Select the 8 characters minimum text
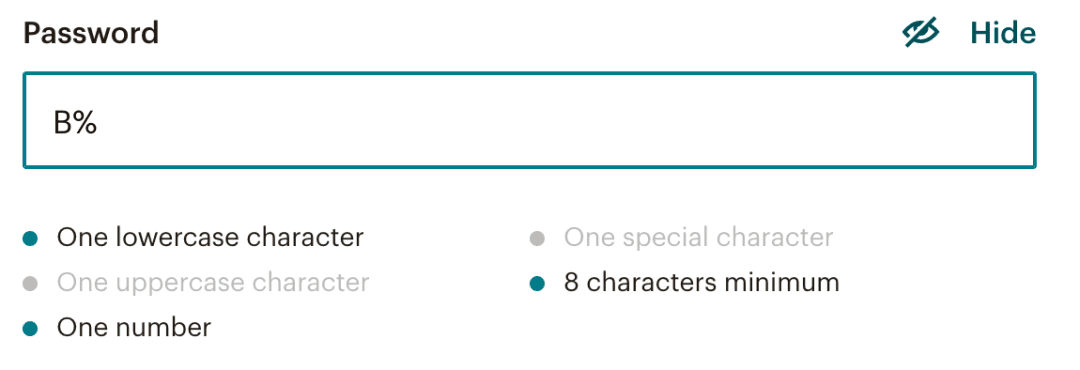Screen dimensions: 1080x370 click(x=701, y=282)
